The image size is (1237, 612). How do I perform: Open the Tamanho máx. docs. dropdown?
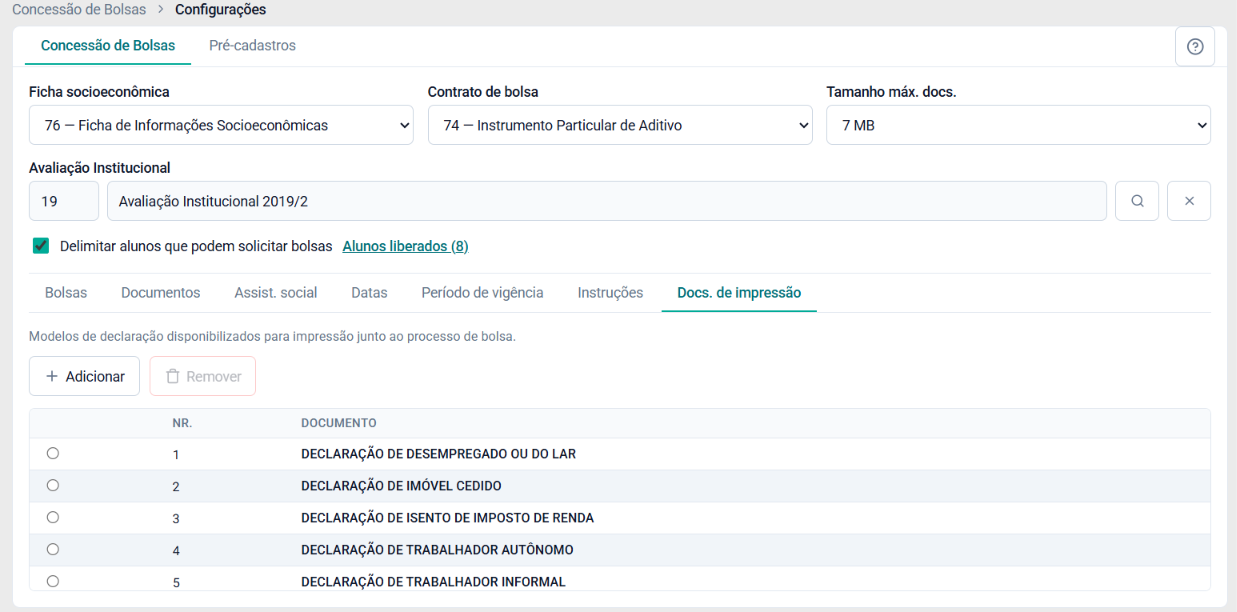1018,125
